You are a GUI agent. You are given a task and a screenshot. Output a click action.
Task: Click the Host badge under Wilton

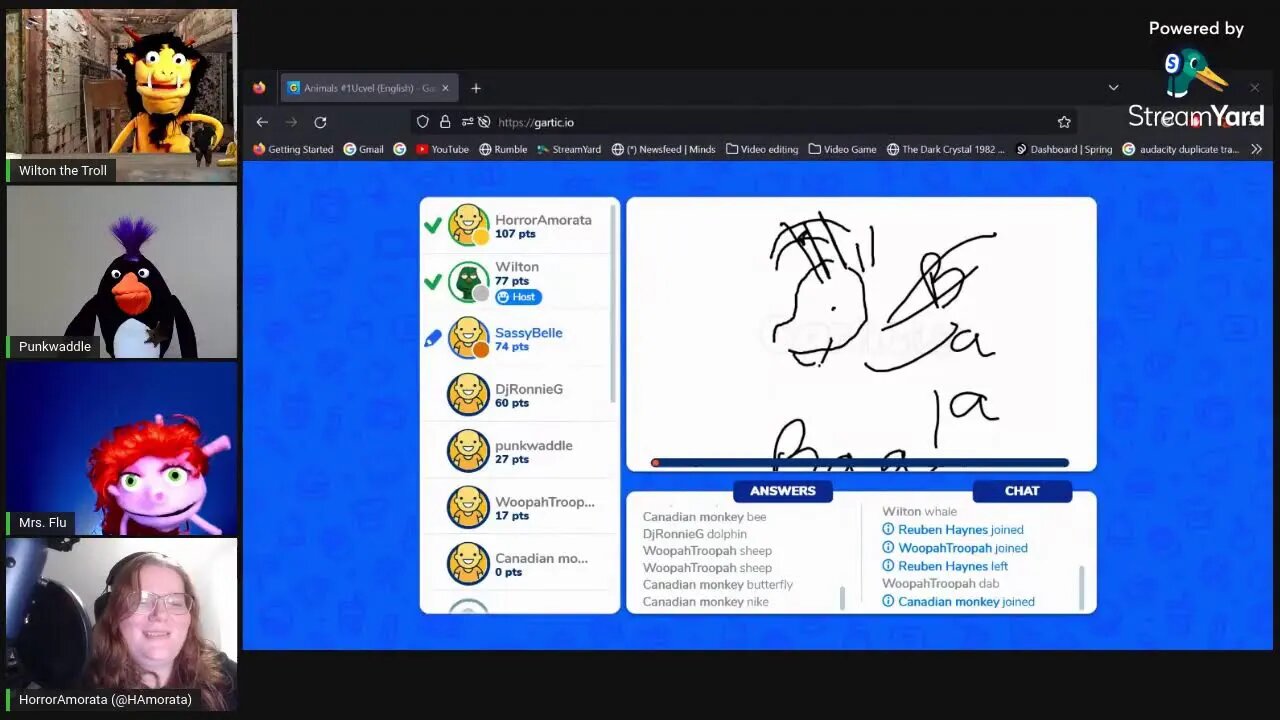tap(518, 297)
